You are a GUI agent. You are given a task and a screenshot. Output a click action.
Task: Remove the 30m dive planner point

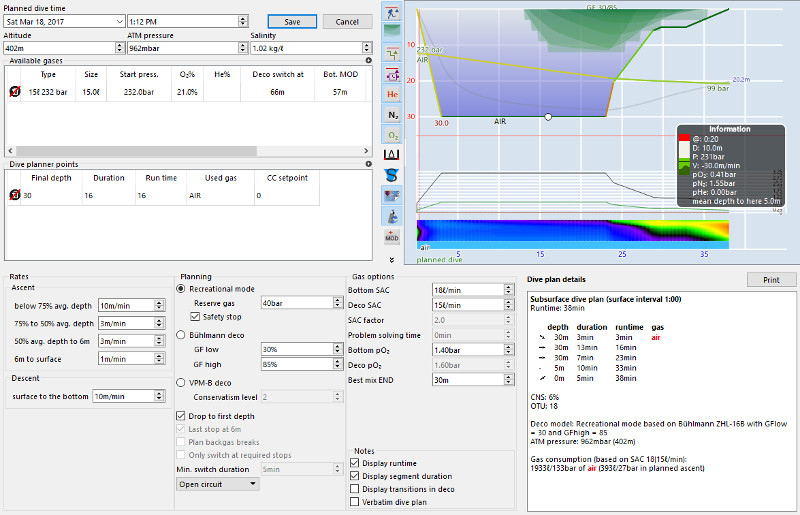tap(15, 196)
